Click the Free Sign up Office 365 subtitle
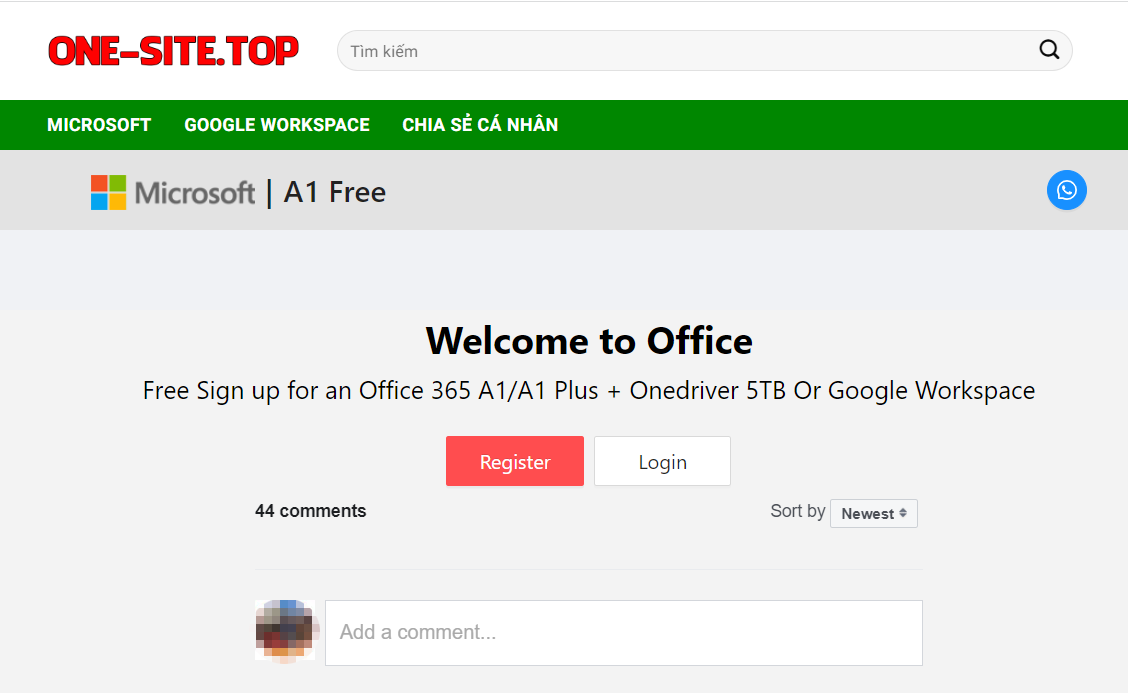The height and width of the screenshot is (693, 1128). [588, 390]
